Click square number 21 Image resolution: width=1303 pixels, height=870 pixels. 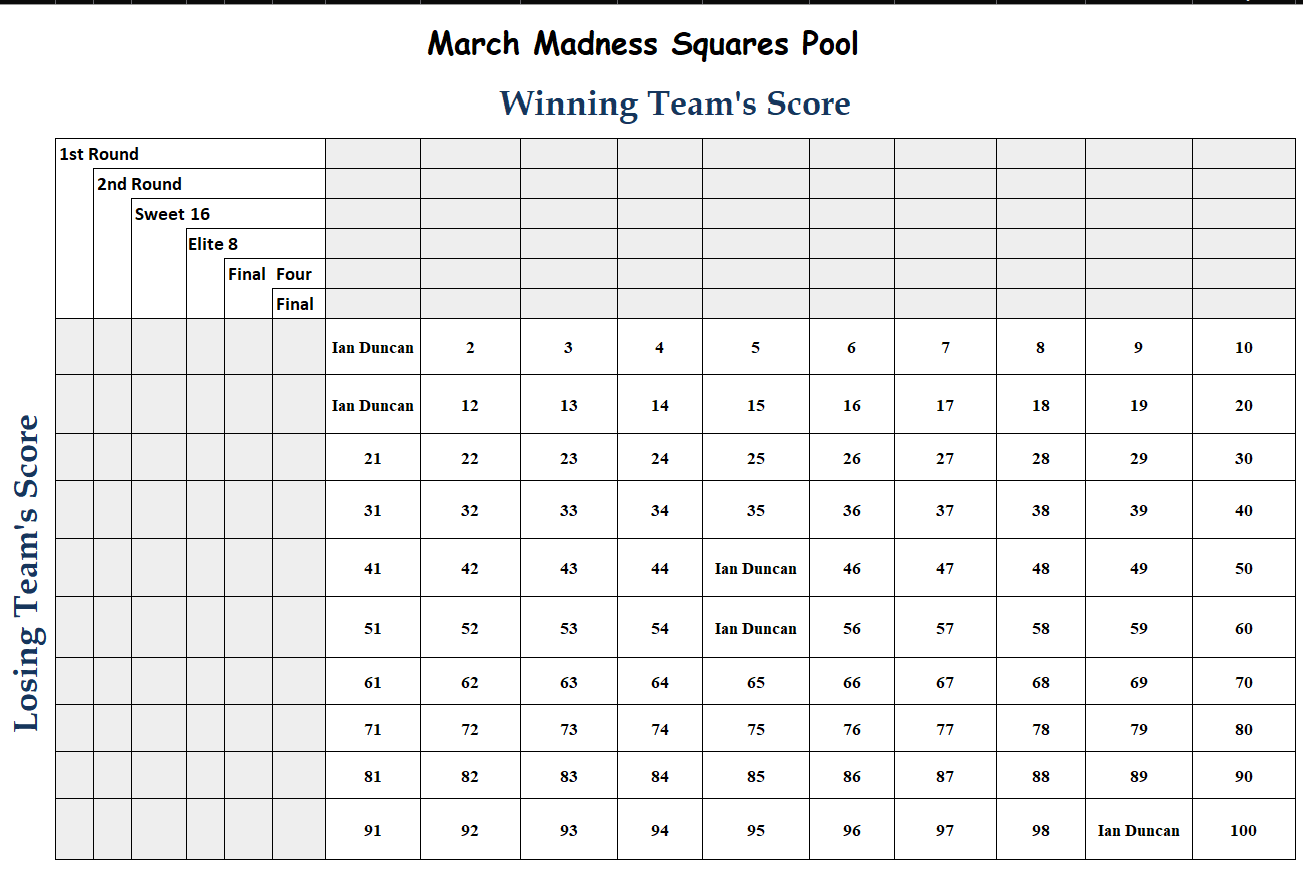click(372, 459)
